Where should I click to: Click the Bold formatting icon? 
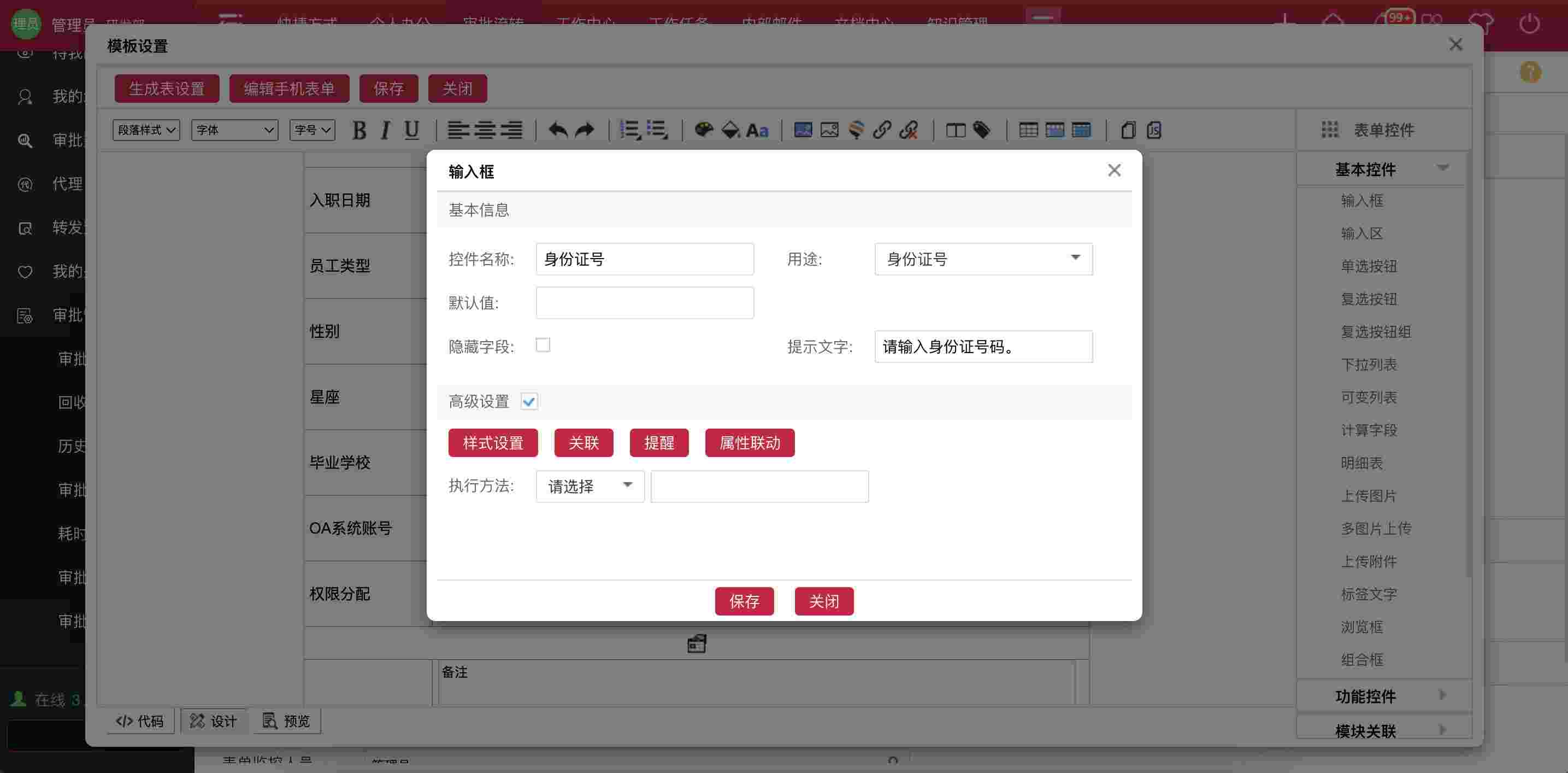359,130
